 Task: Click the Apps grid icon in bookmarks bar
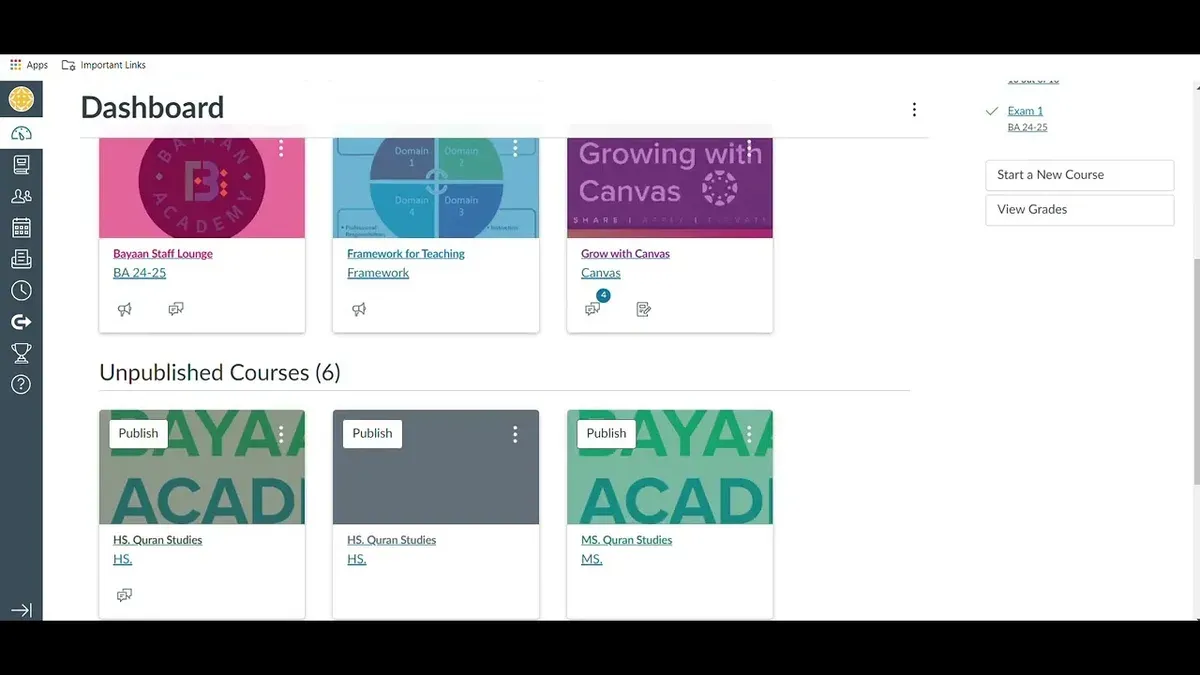click(x=15, y=65)
